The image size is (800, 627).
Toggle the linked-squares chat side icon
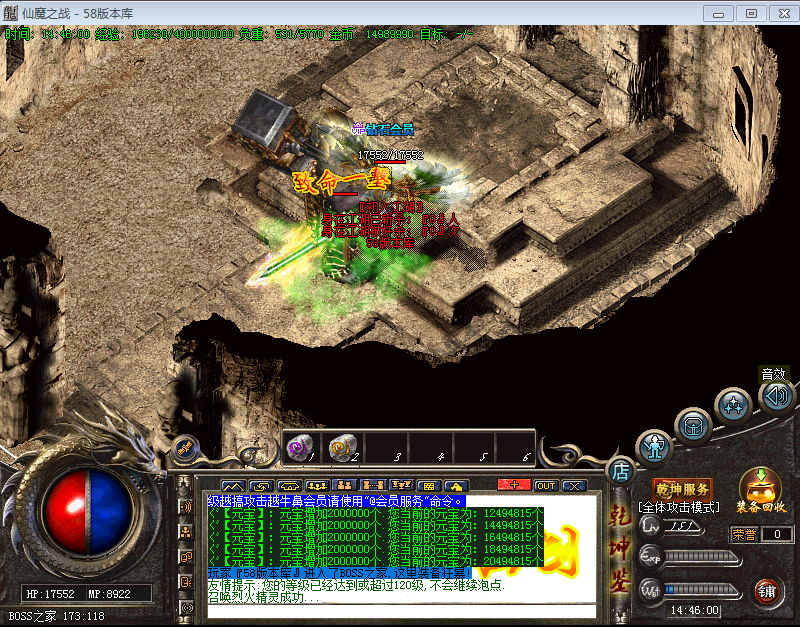(x=186, y=557)
